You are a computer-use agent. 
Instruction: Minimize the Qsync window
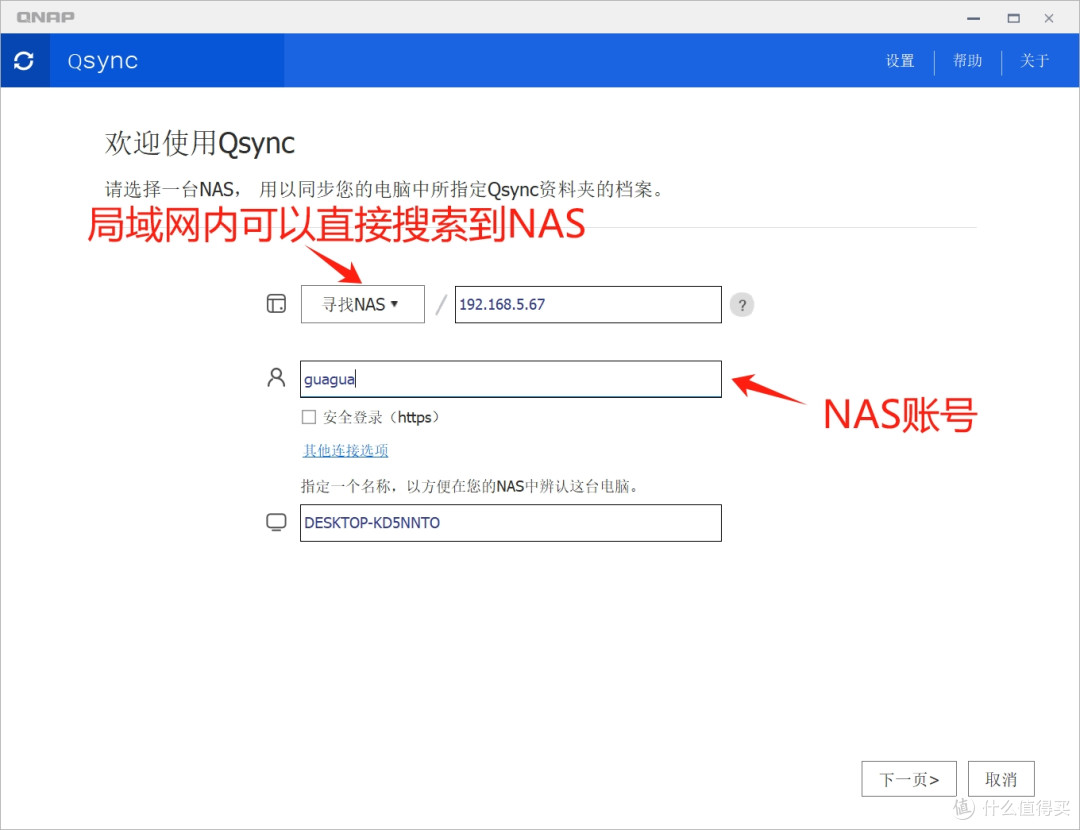click(x=973, y=18)
